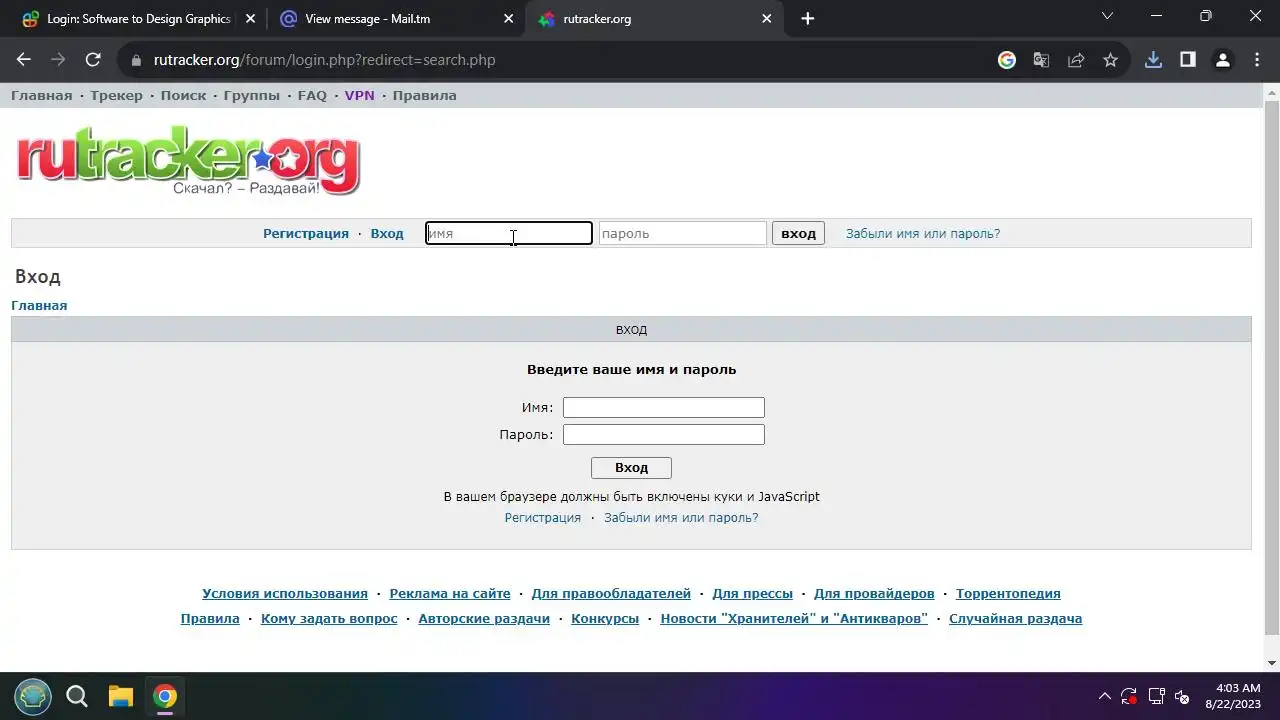Viewport: 1280px width, 720px height.
Task: Open Для прессы footer link
Action: tap(752, 594)
